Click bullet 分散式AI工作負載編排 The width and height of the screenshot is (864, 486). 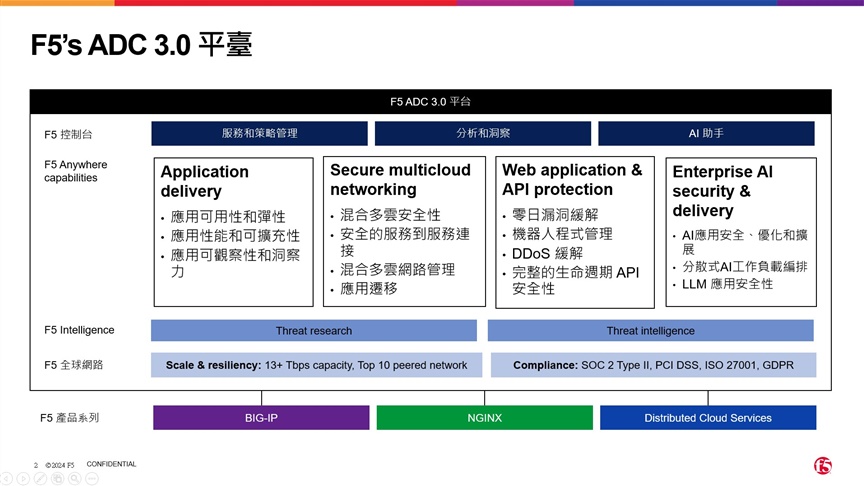[744, 267]
